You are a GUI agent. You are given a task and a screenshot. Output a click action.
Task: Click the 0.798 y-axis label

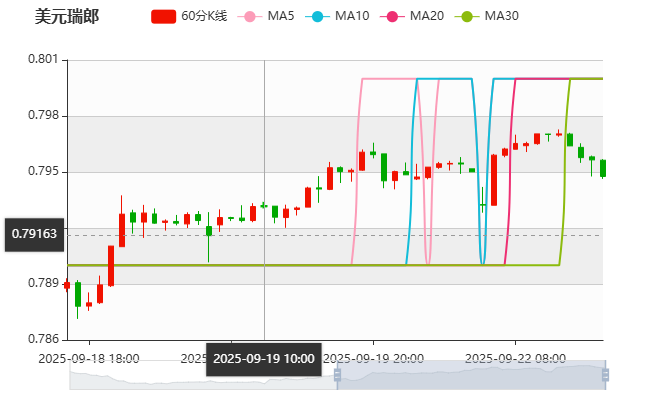pos(43,115)
